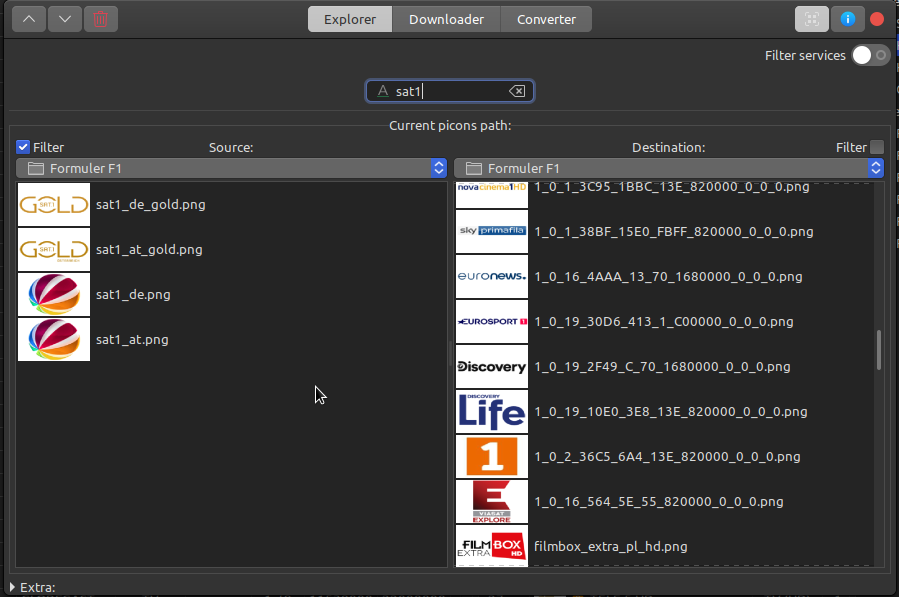Select the sat1_at_gold.png thumbnail
The image size is (899, 597).
click(x=54, y=249)
